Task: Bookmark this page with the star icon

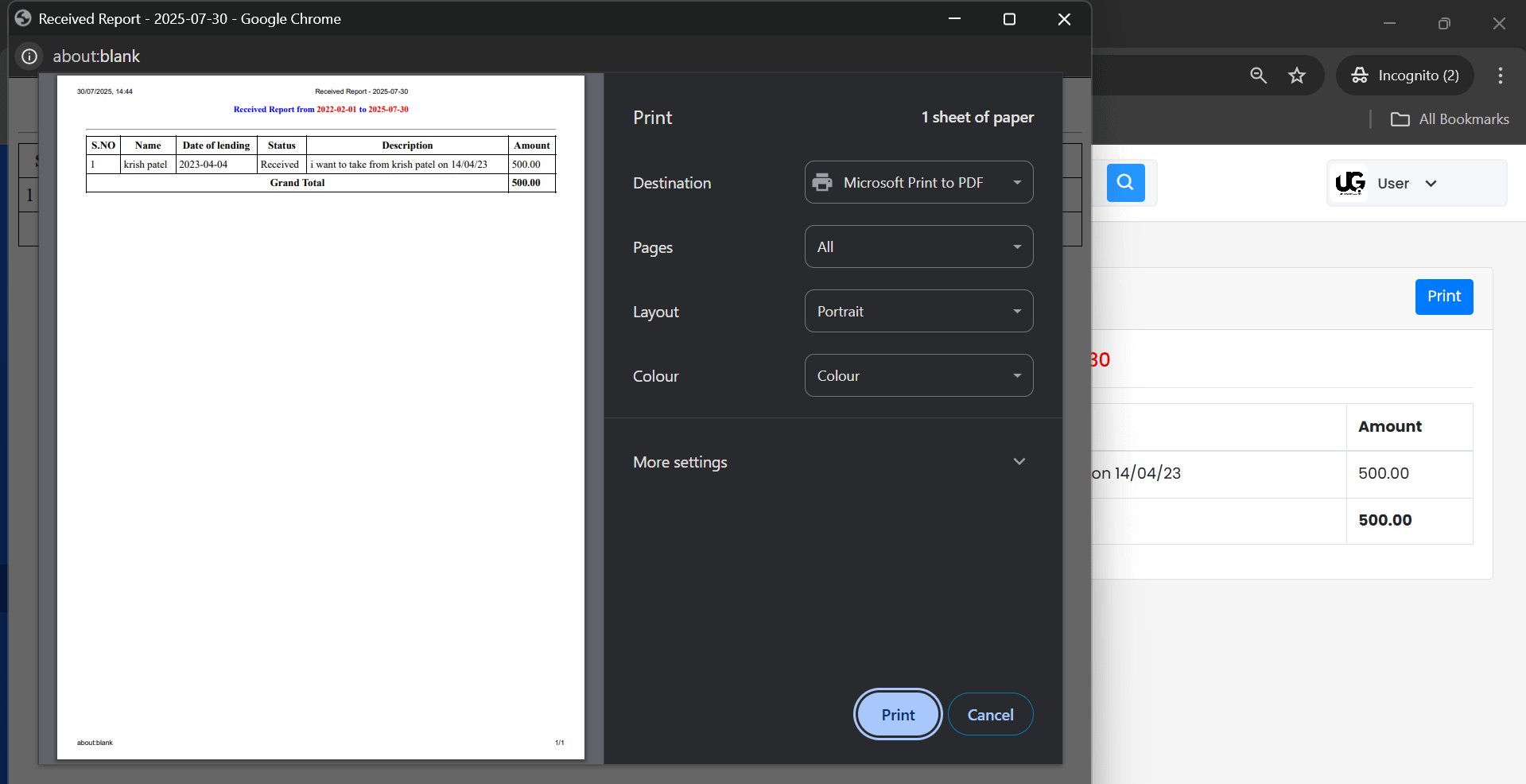Action: click(1297, 76)
